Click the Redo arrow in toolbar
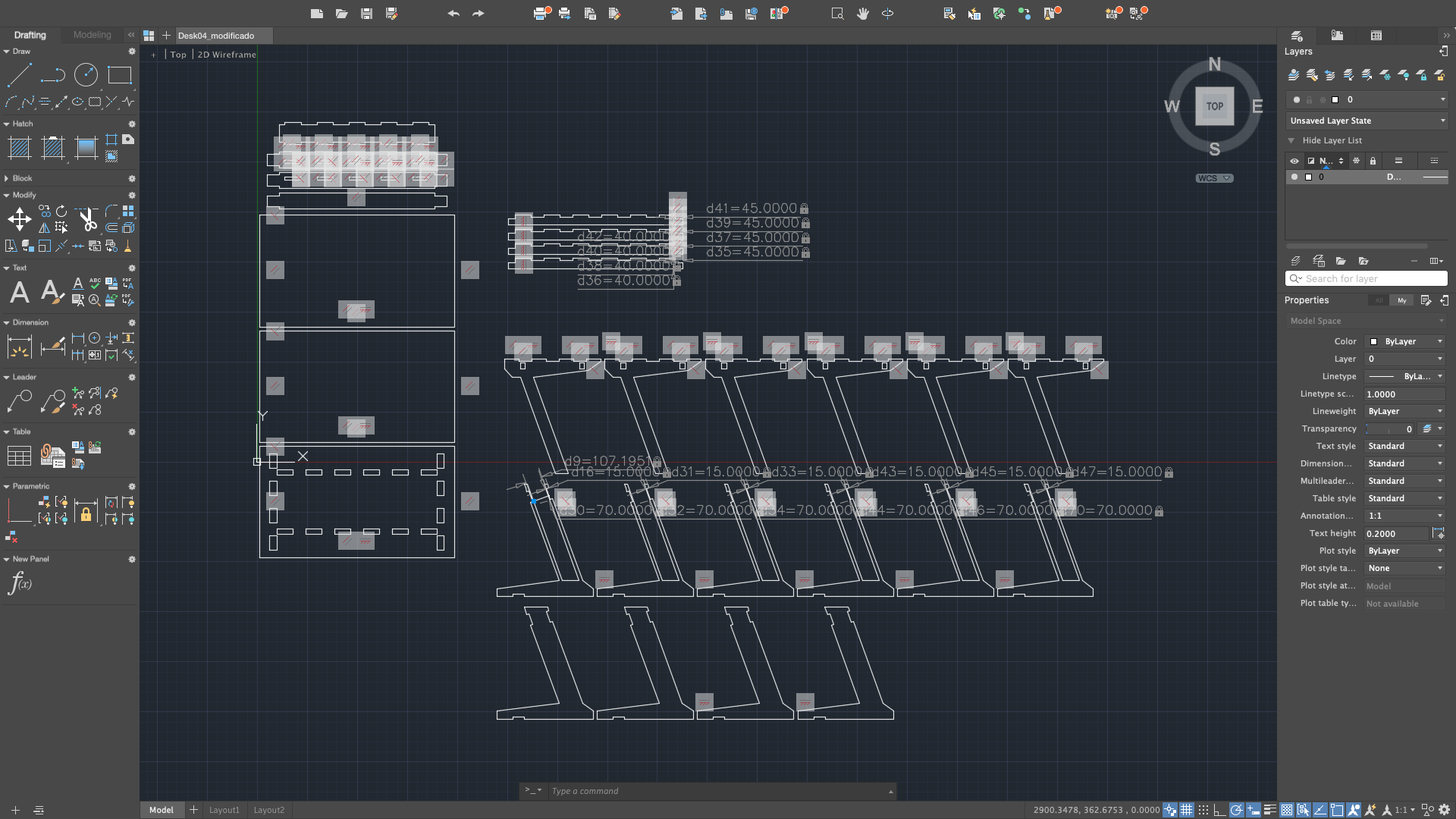The height and width of the screenshot is (819, 1456). [478, 13]
